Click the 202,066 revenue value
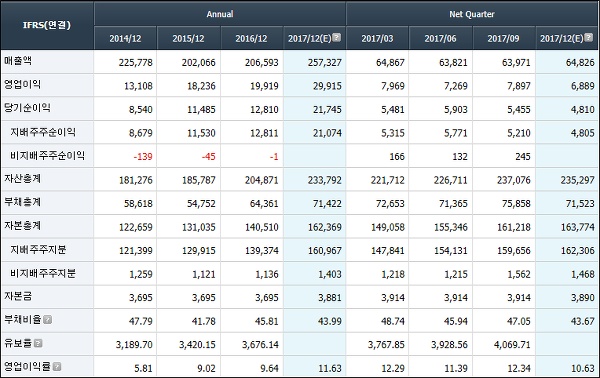This screenshot has width=600, height=378. [x=199, y=62]
